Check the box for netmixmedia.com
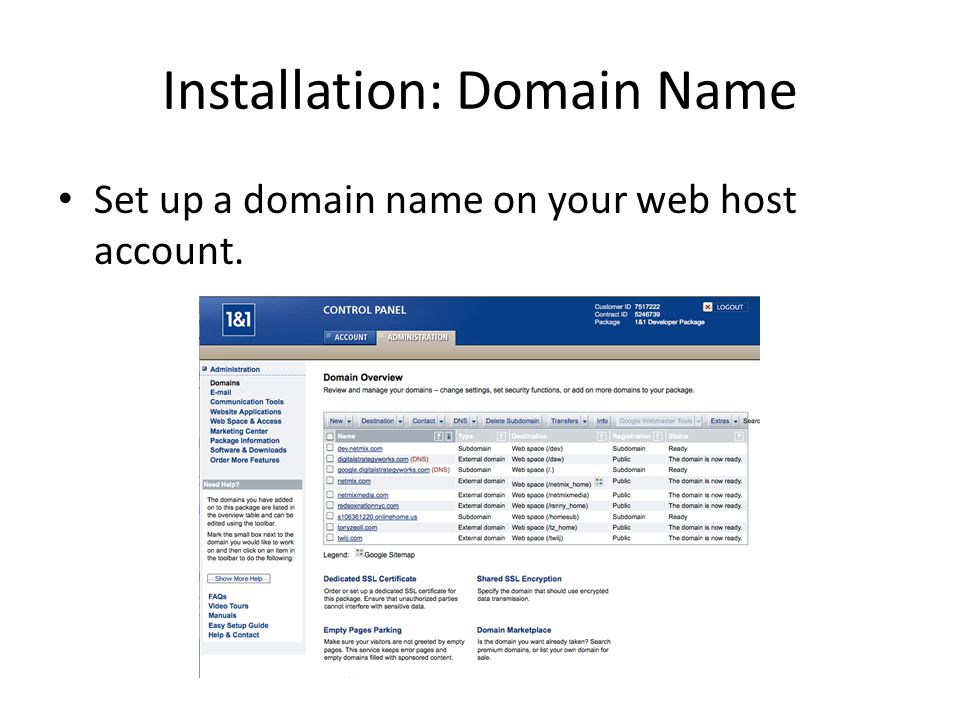The height and width of the screenshot is (720, 960). coord(330,494)
